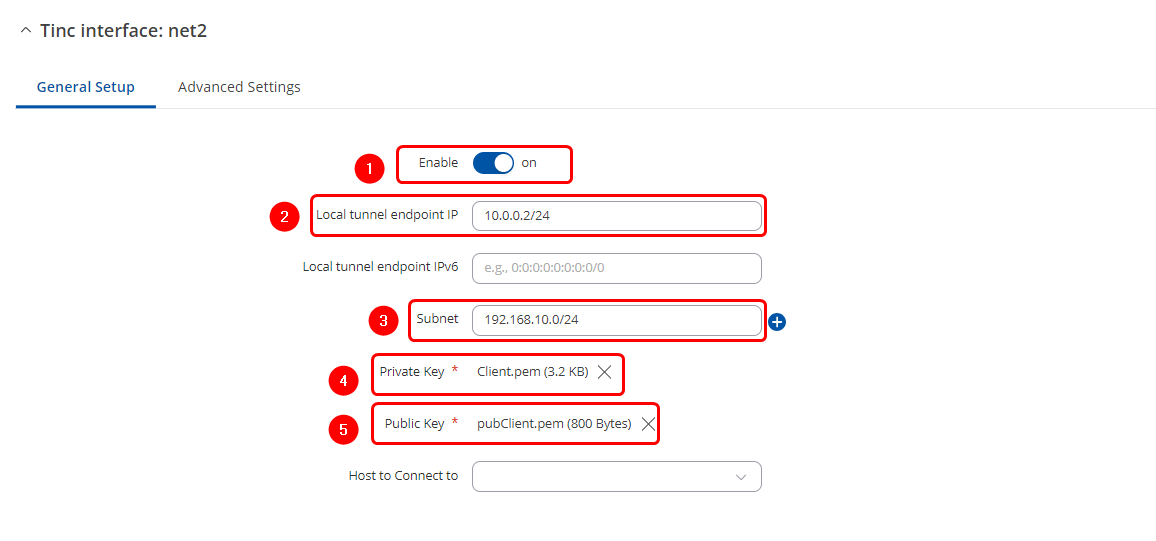
Task: Click the Local tunnel endpoint IP field
Action: click(616, 216)
